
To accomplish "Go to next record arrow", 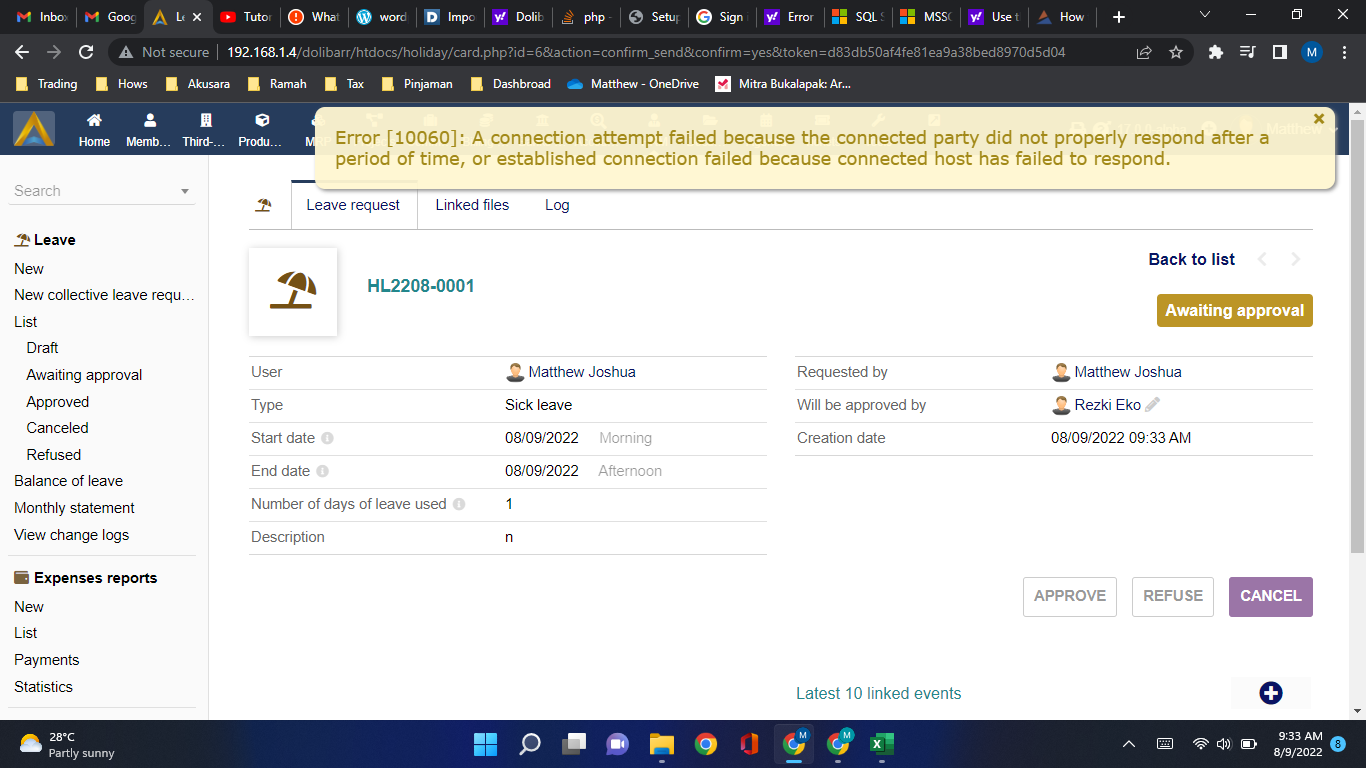I will click(x=1296, y=260).
